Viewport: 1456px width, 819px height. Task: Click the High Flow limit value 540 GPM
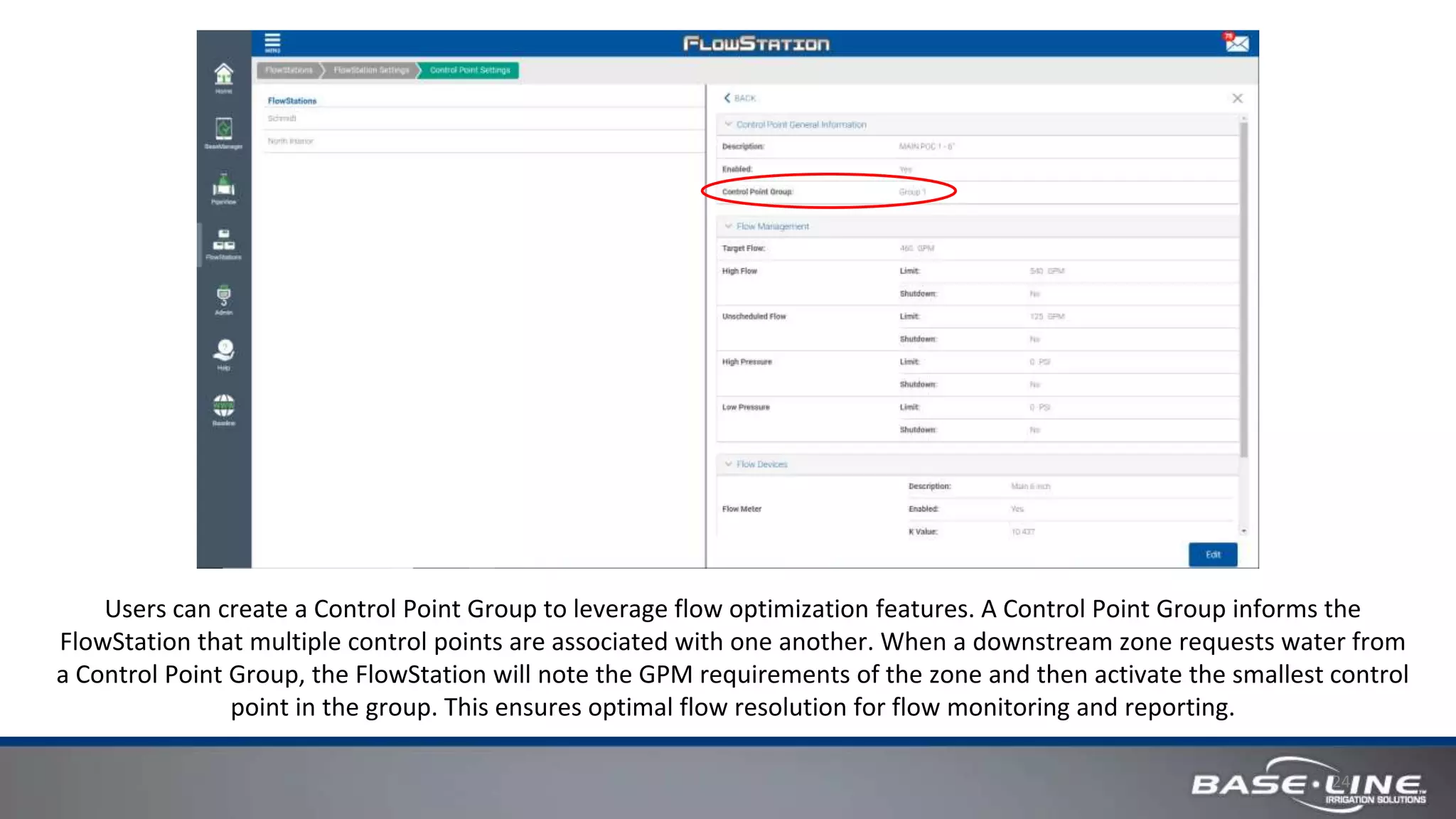coord(1047,271)
